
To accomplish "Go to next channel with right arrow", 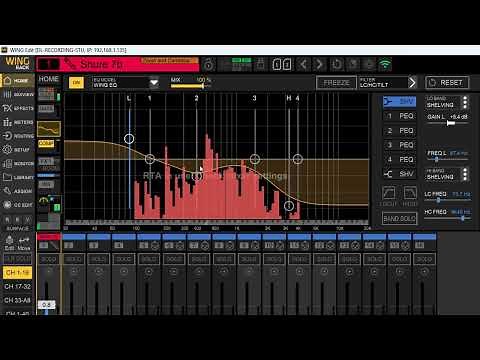I will [x=319, y=64].
